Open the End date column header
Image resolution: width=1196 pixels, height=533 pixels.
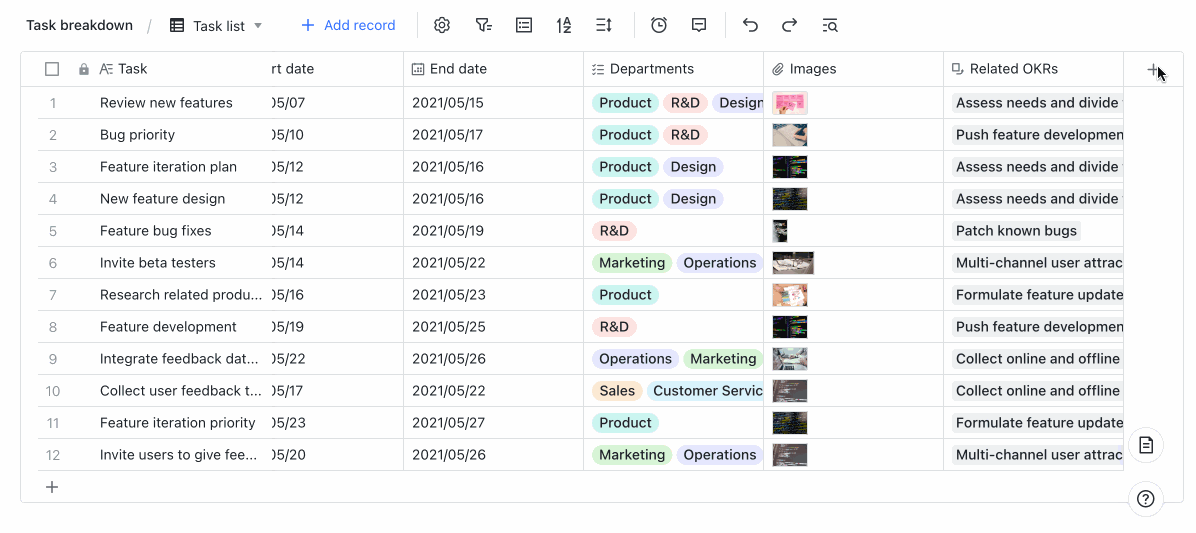click(x=458, y=69)
